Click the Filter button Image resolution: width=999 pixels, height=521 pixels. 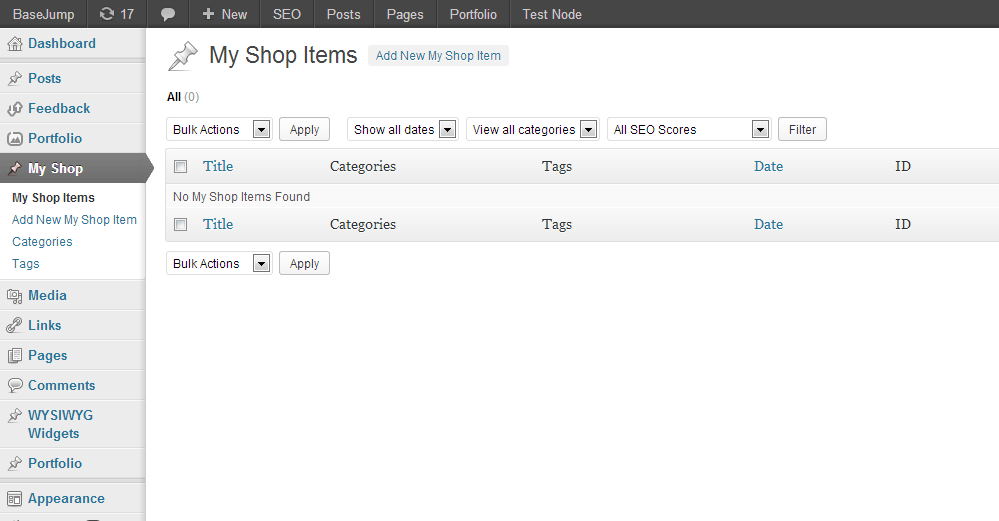click(802, 129)
